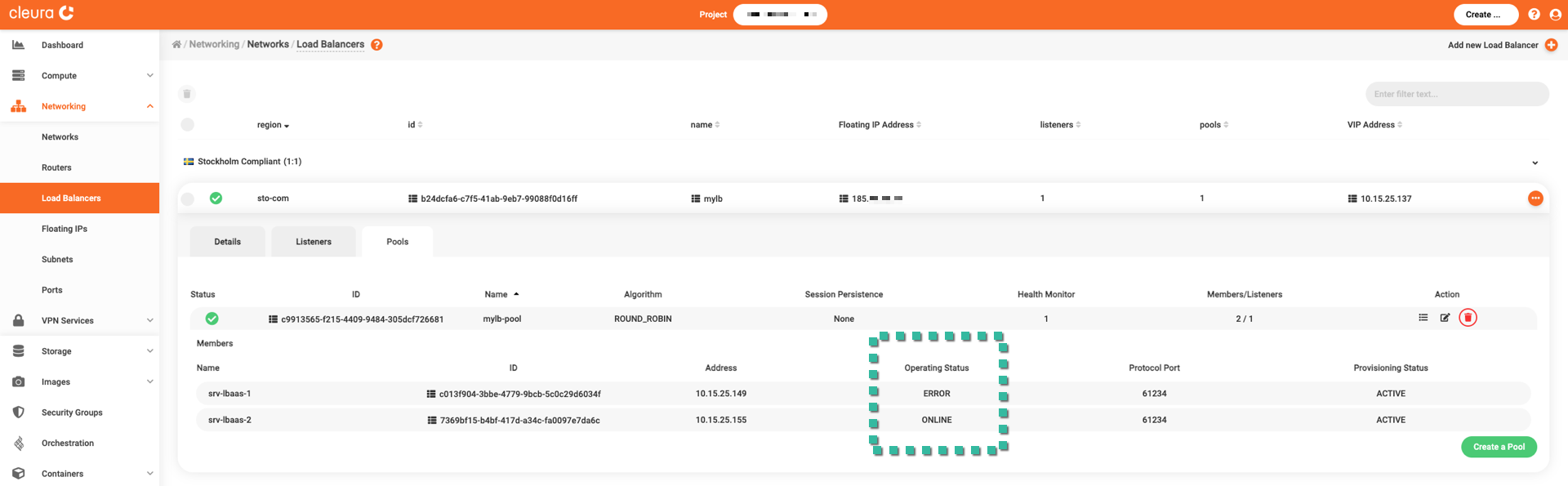The height and width of the screenshot is (486, 1568).
Task: Click the Create a Pool button
Action: [x=1499, y=447]
